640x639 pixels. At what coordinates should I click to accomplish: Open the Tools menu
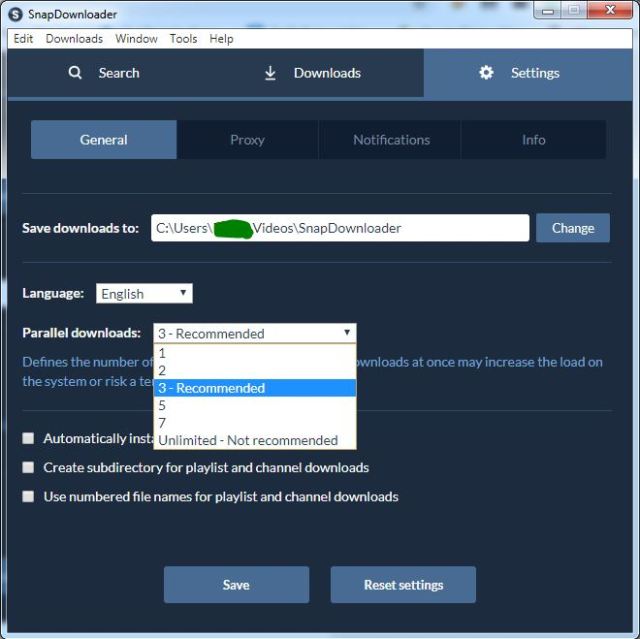183,39
